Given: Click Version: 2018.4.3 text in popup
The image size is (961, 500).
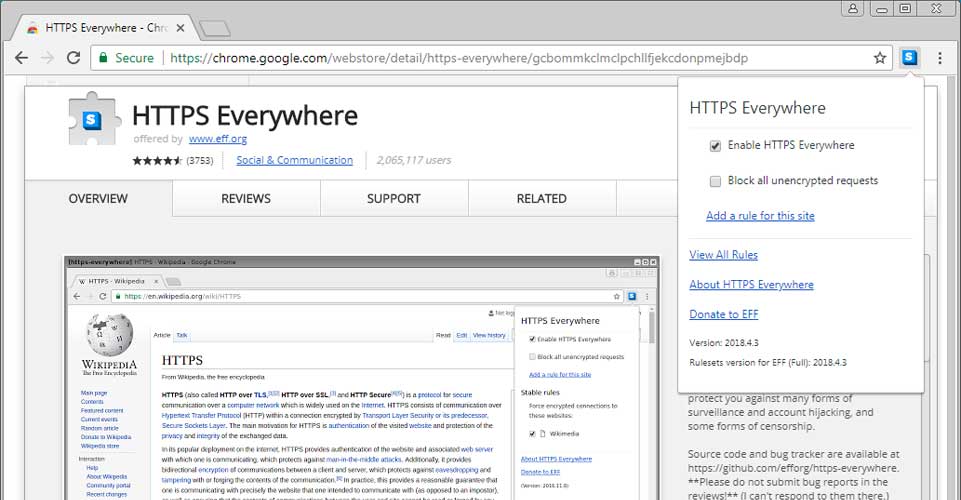Looking at the screenshot, I should click(x=724, y=343).
